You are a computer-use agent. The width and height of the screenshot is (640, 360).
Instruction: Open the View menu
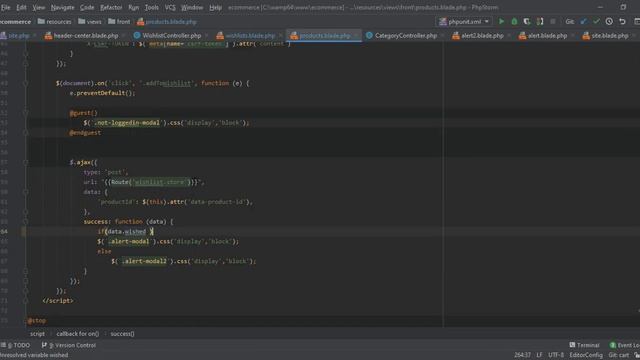tap(39, 7)
